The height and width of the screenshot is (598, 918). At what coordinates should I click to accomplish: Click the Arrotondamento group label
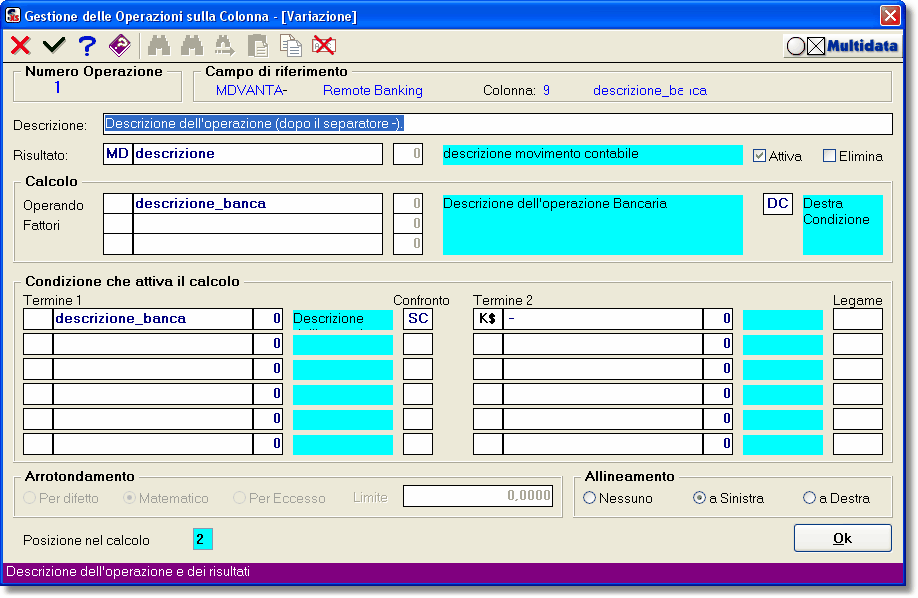click(x=80, y=476)
